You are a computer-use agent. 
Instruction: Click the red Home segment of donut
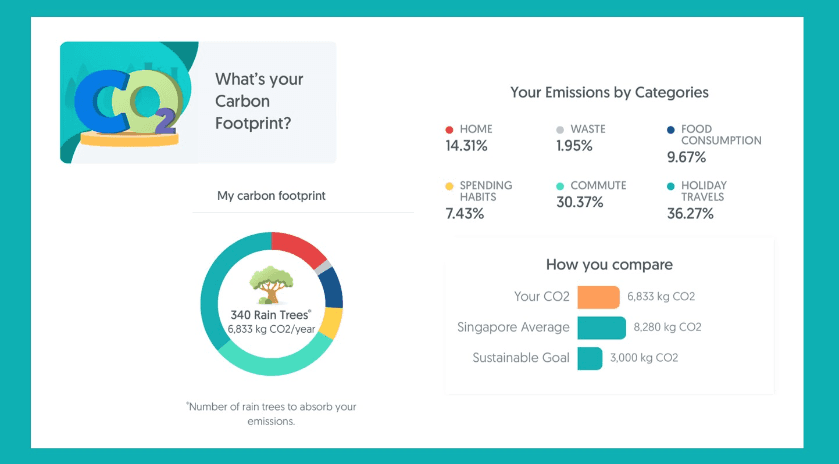point(297,248)
